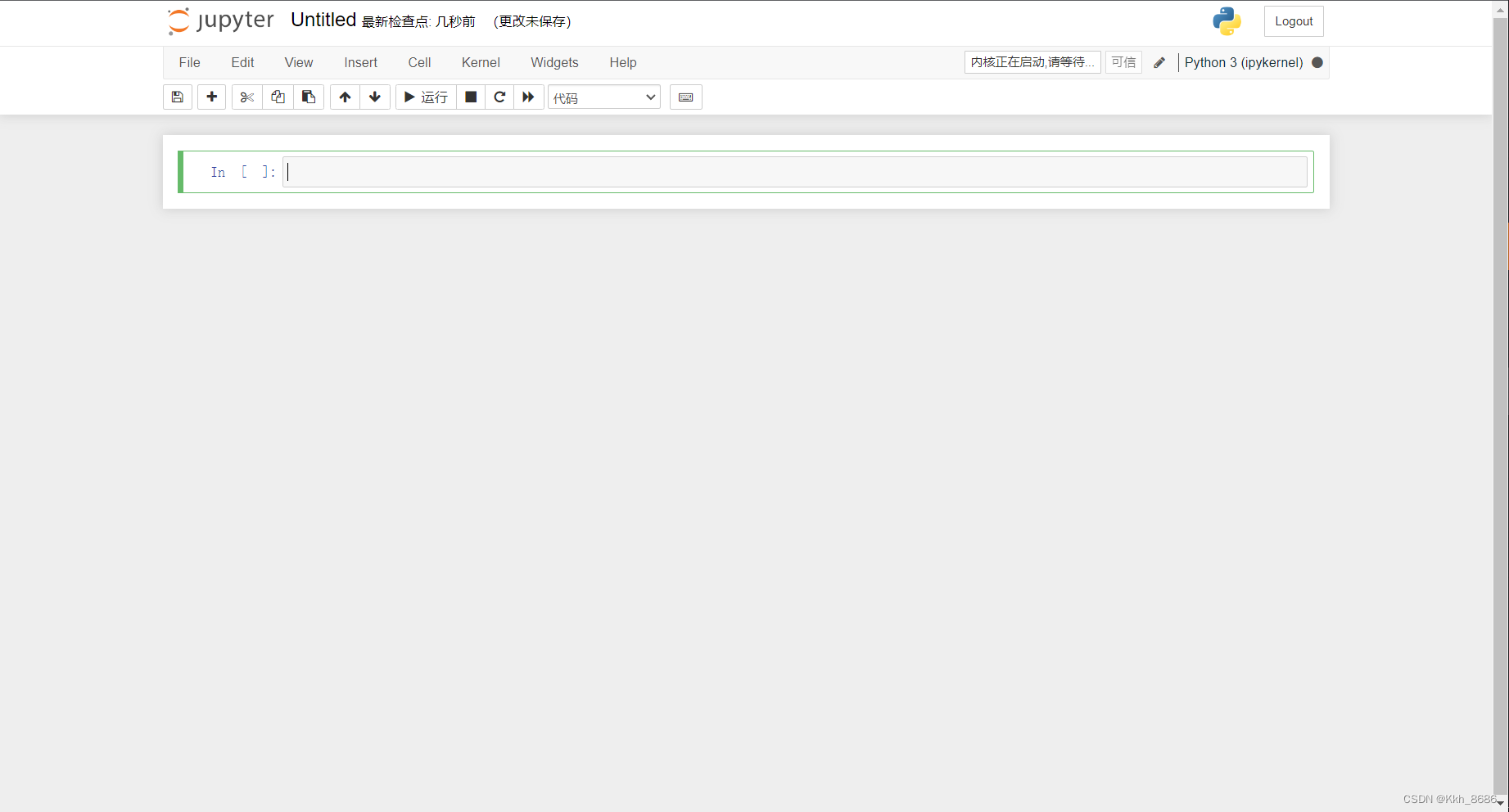The width and height of the screenshot is (1509, 812).
Task: Open the command palette keyboard icon
Action: pos(686,97)
